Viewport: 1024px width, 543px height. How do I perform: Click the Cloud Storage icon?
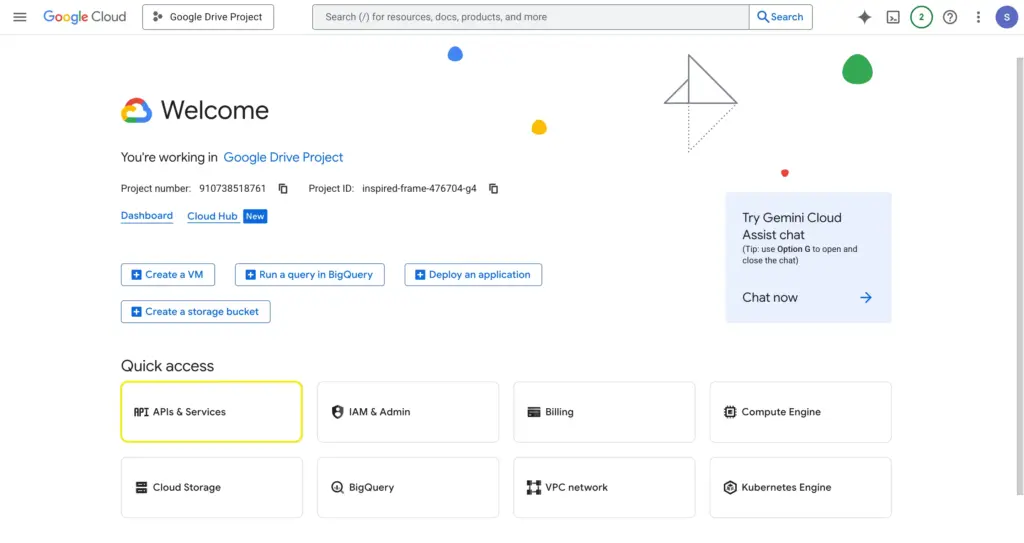[x=141, y=487]
